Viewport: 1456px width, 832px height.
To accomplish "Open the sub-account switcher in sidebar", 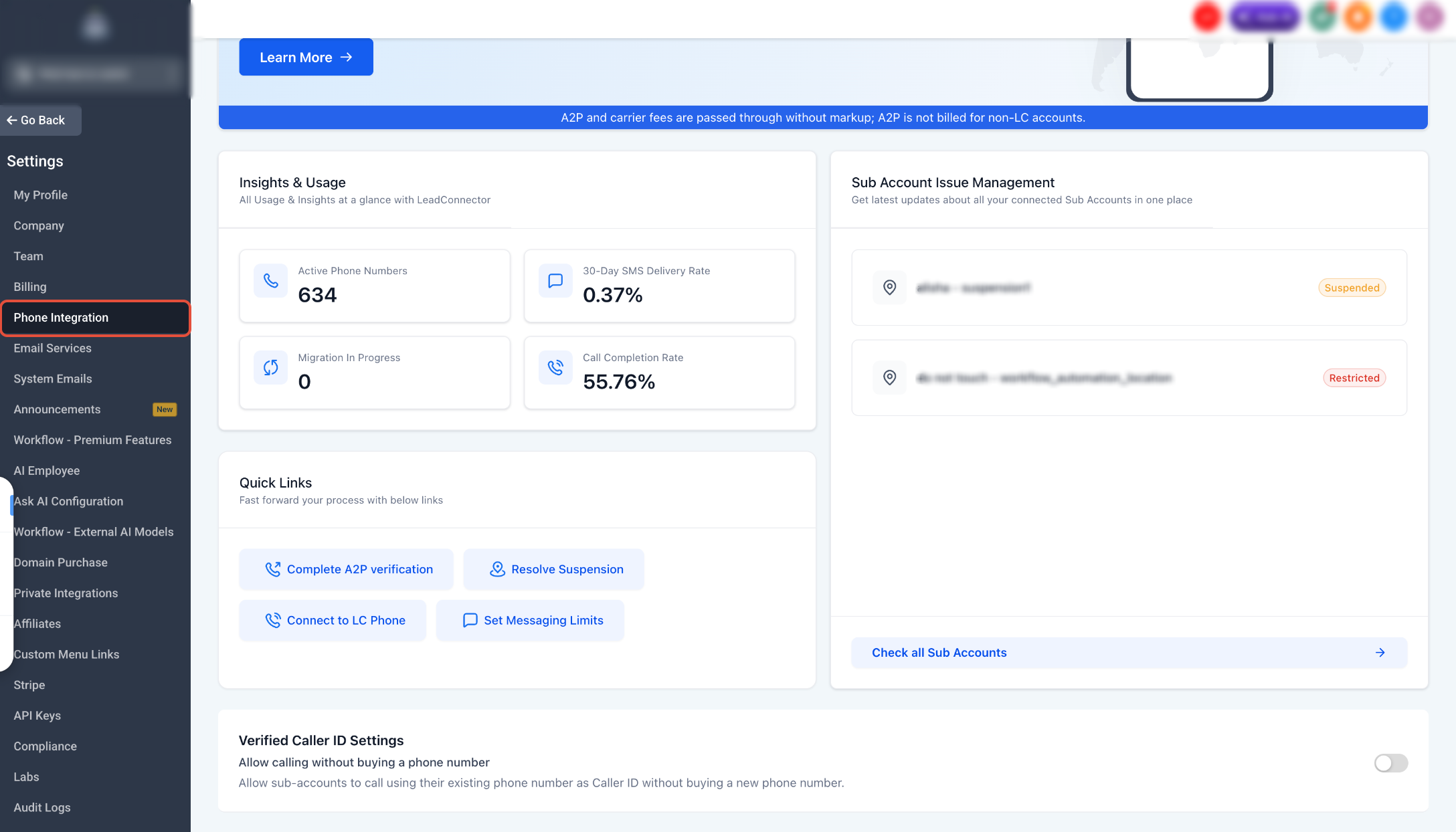I will (x=95, y=73).
